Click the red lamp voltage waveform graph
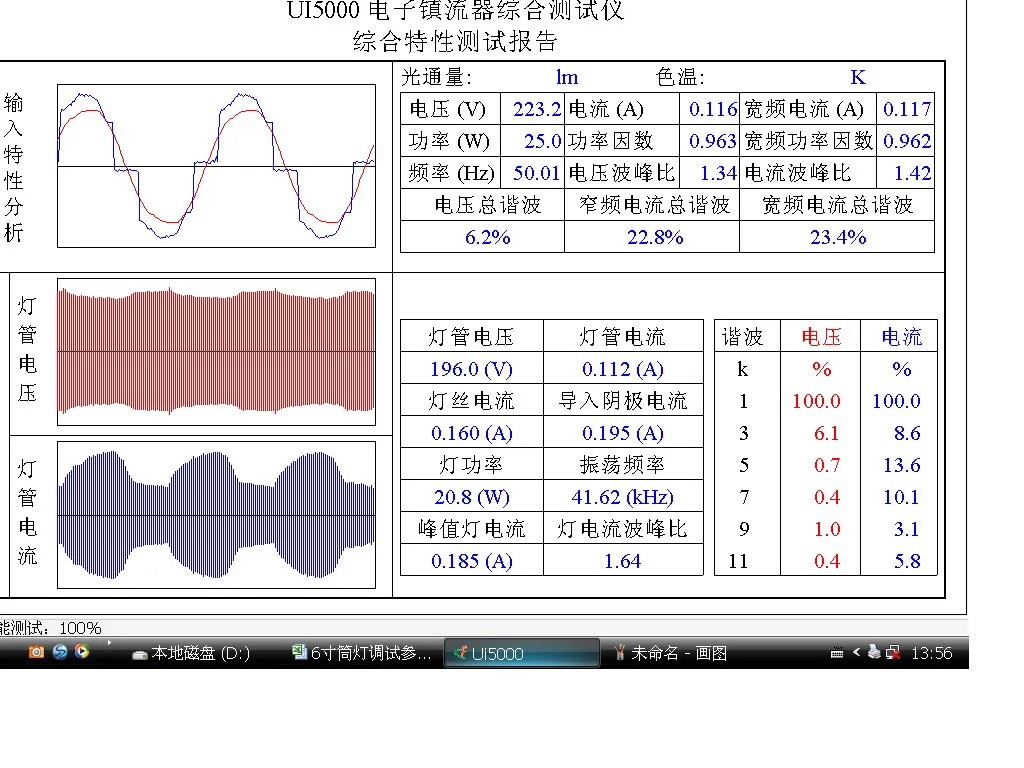The height and width of the screenshot is (768, 1024). [x=216, y=352]
